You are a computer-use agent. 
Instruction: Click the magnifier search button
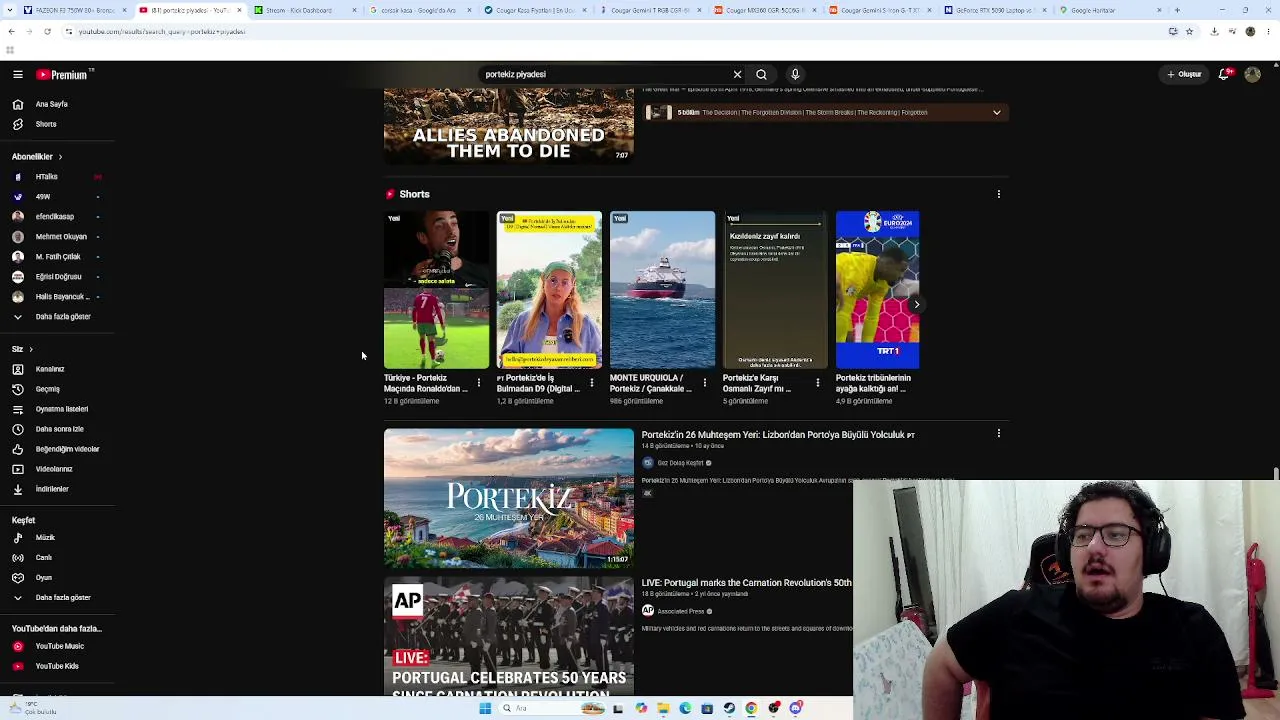coord(762,74)
